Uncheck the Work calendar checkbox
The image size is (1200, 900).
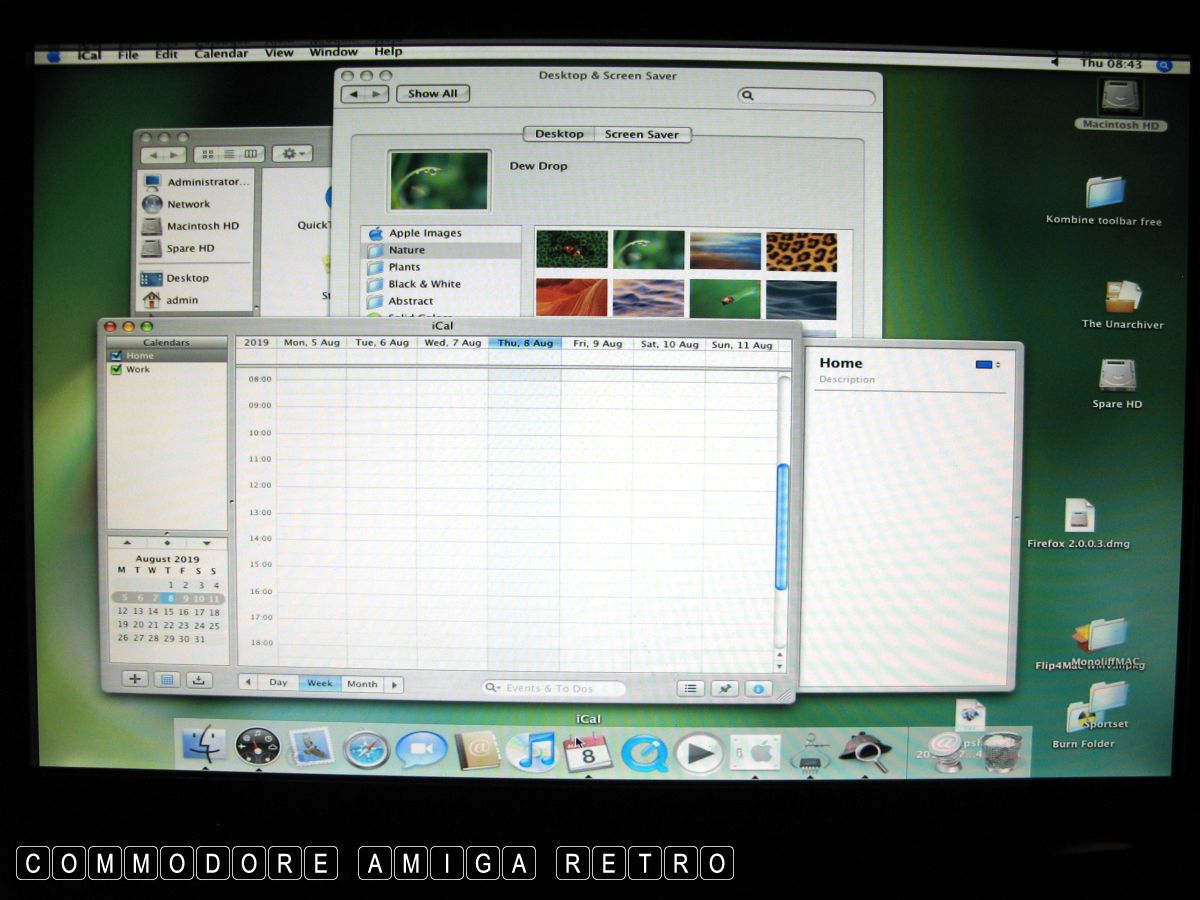tap(117, 370)
